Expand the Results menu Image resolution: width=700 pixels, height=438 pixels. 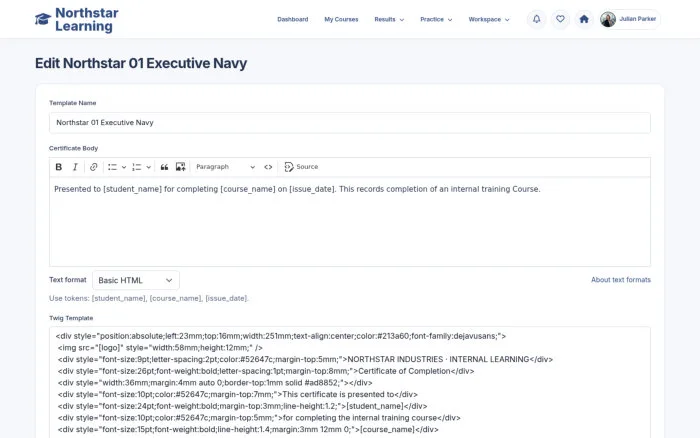click(x=389, y=19)
